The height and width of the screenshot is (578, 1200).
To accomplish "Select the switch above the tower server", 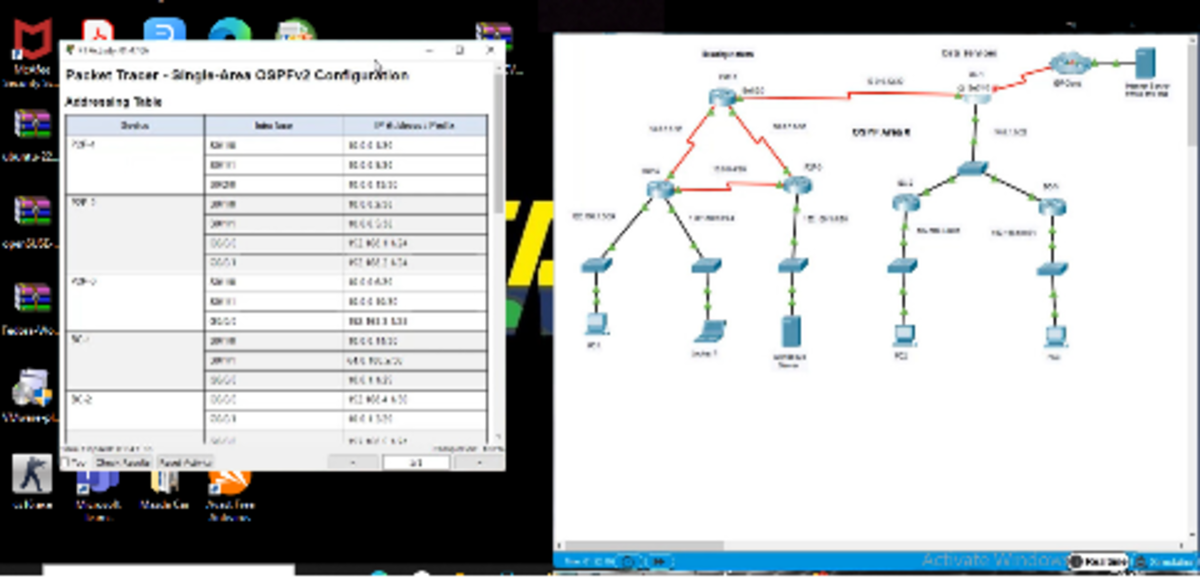I will (791, 264).
